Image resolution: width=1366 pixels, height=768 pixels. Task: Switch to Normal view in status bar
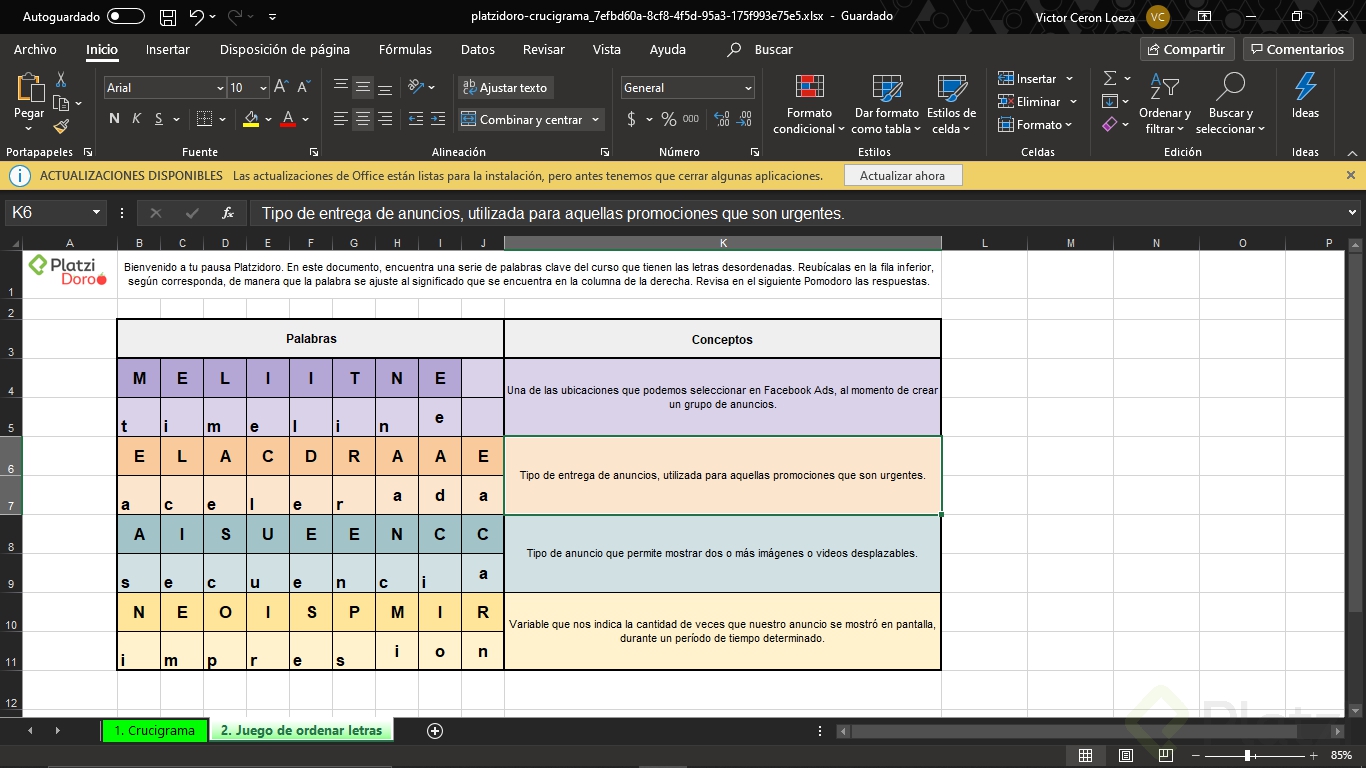point(1086,756)
